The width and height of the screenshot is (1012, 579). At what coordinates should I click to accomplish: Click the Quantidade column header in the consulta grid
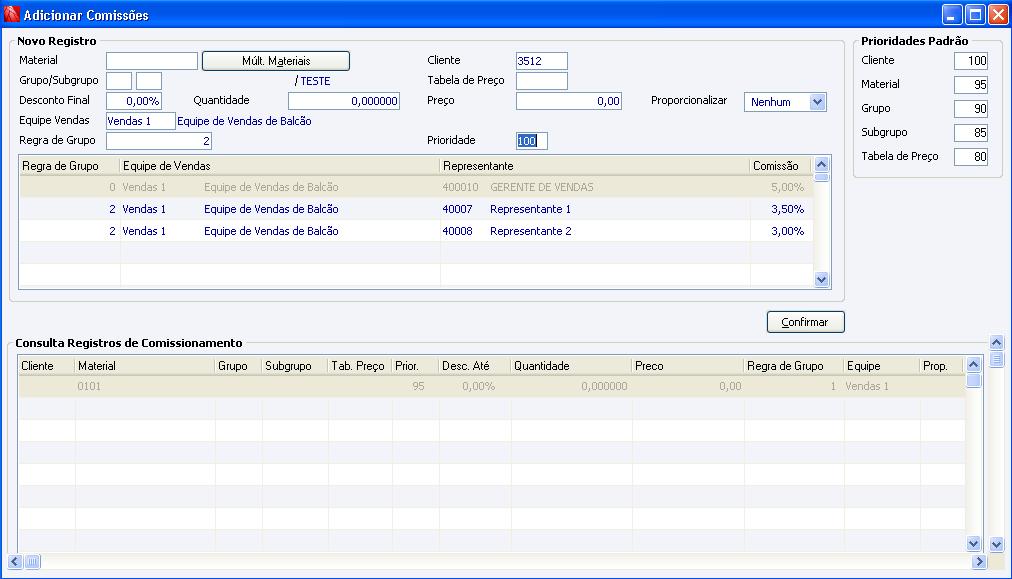point(571,366)
